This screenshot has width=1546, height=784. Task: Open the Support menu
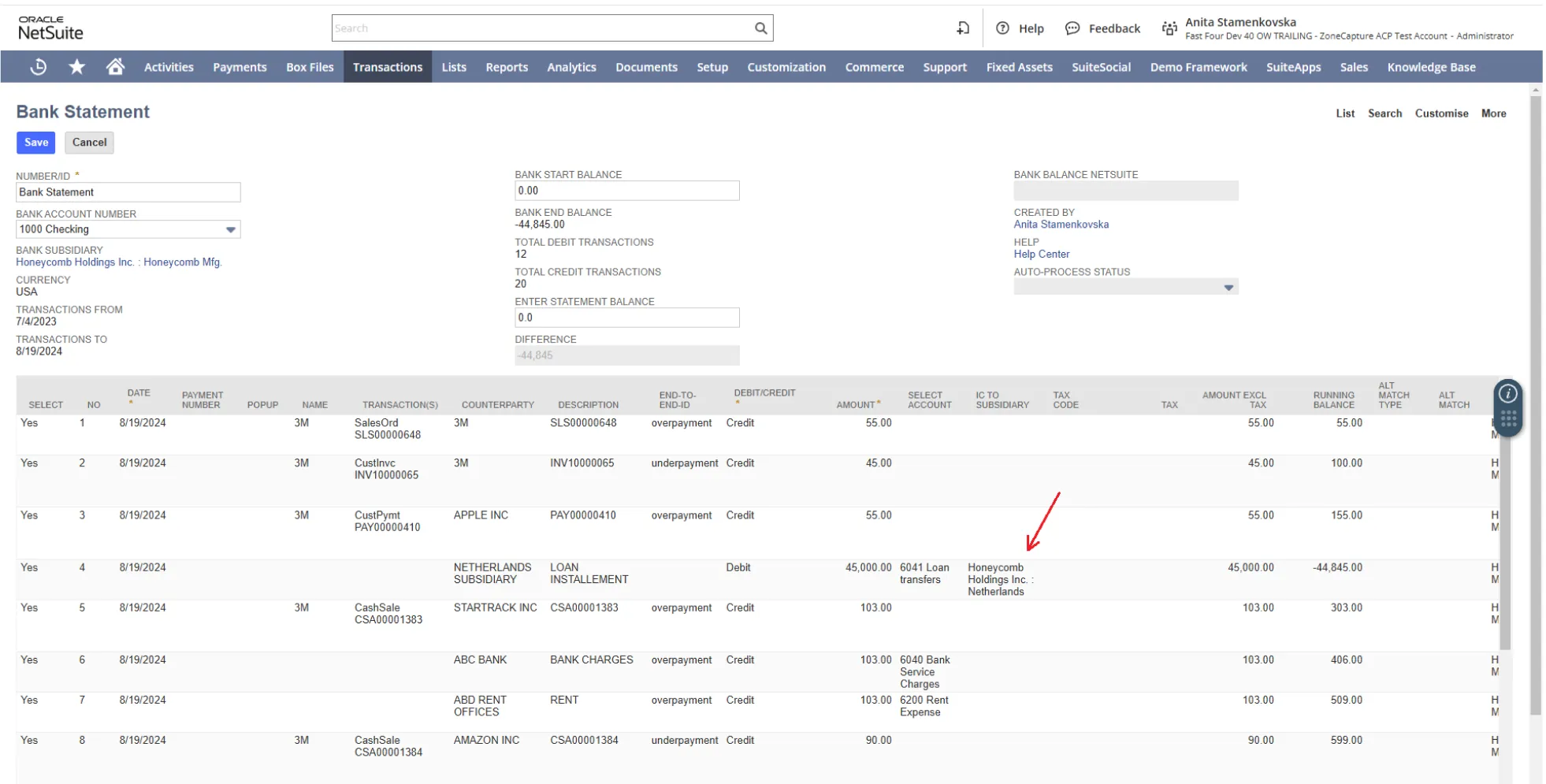[945, 67]
